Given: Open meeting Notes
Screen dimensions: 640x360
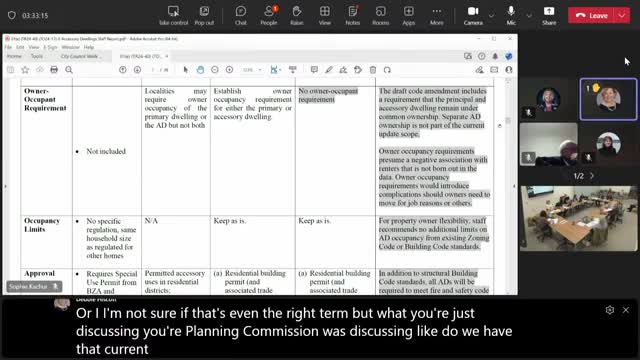Looking at the screenshot, I should tap(353, 16).
